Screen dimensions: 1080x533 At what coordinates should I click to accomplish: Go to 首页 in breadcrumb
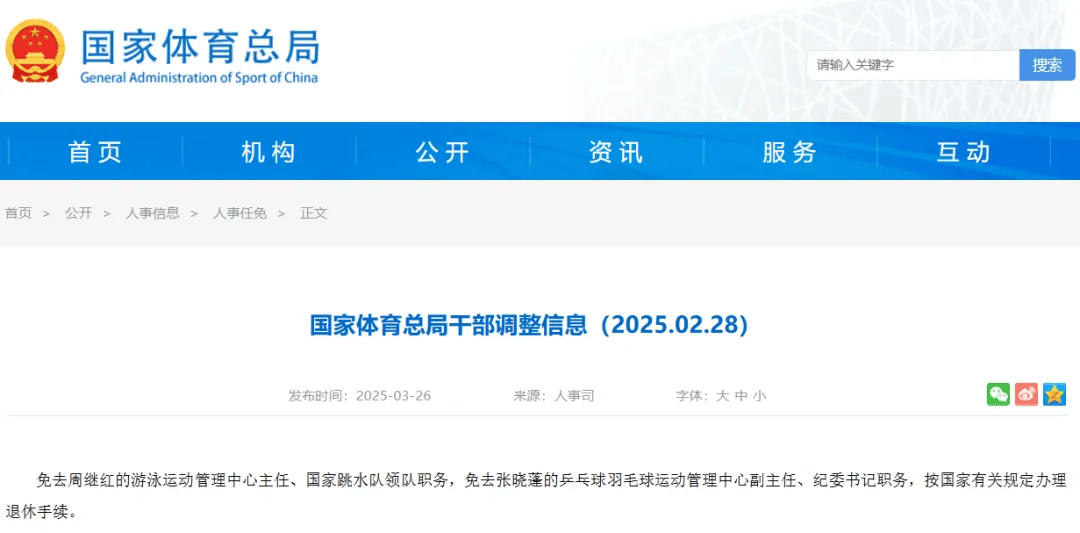tap(19, 213)
